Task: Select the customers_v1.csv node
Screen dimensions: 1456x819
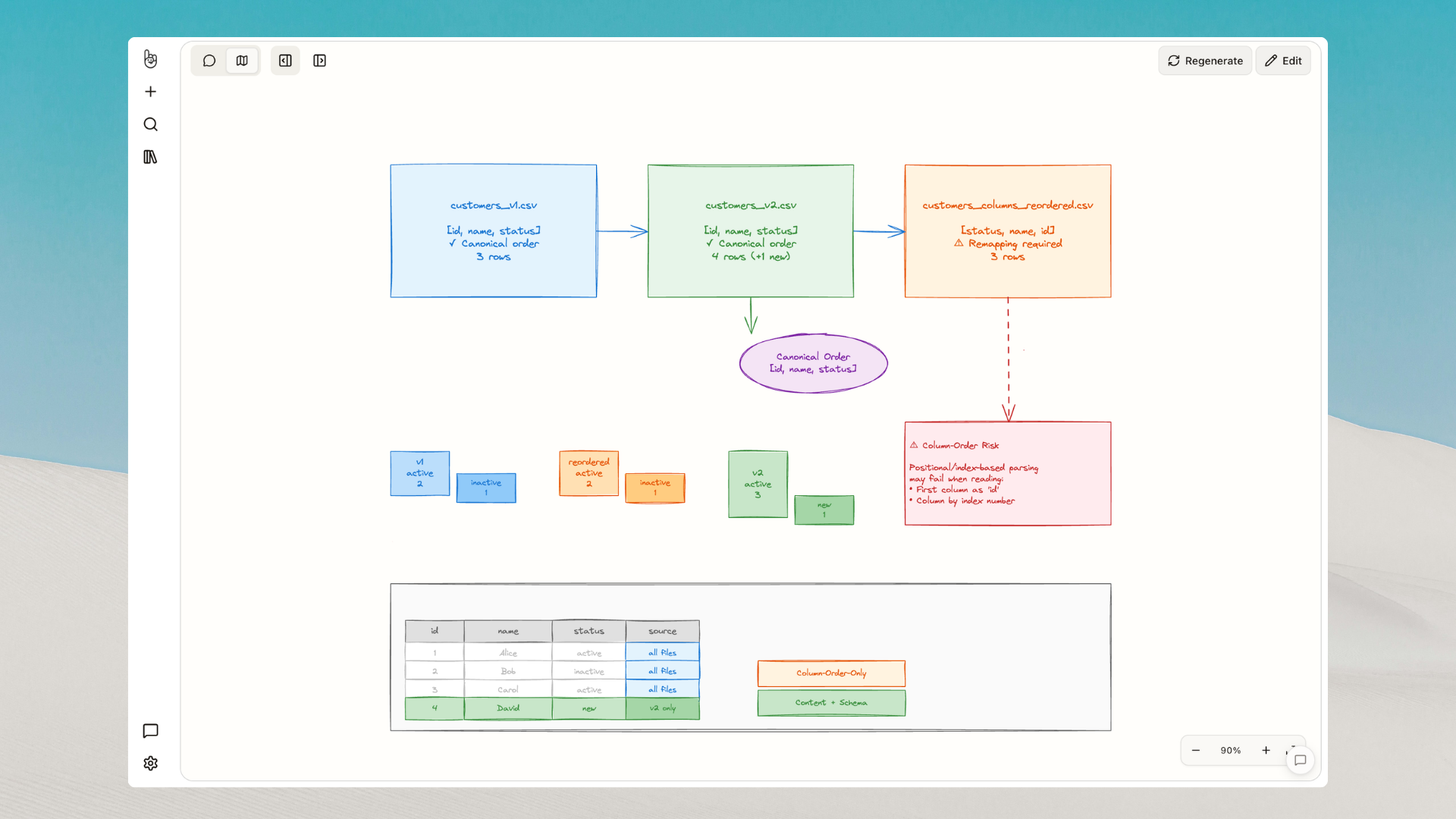Action: pos(494,231)
